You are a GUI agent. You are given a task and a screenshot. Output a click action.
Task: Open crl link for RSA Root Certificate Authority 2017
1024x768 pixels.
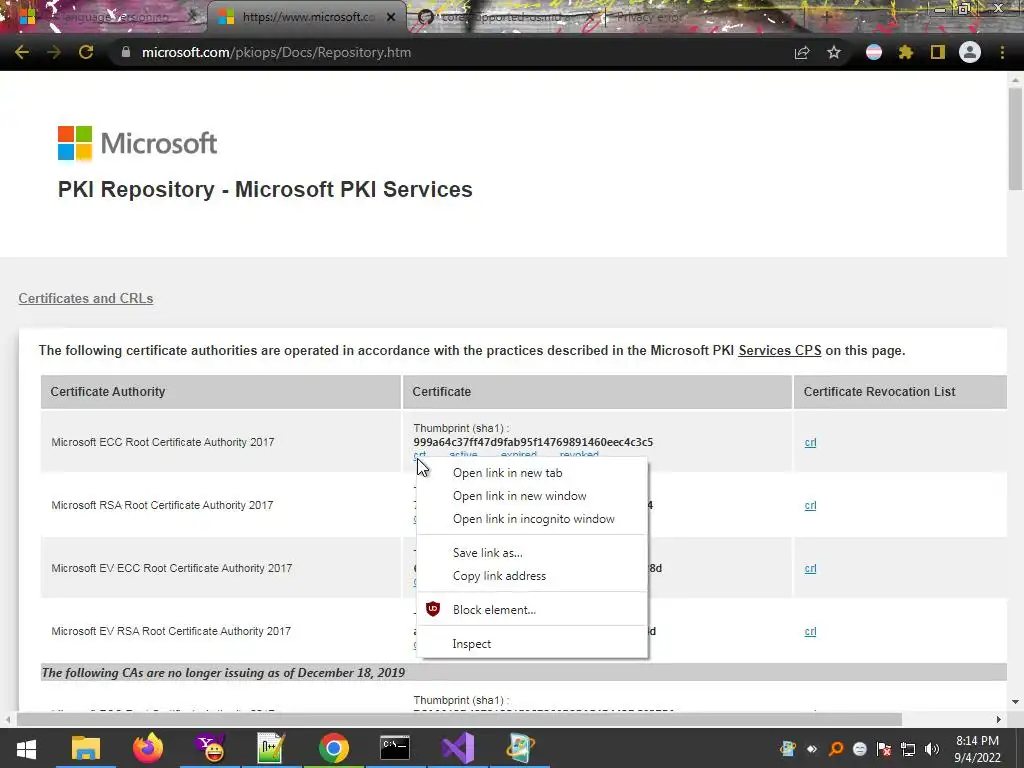click(810, 505)
